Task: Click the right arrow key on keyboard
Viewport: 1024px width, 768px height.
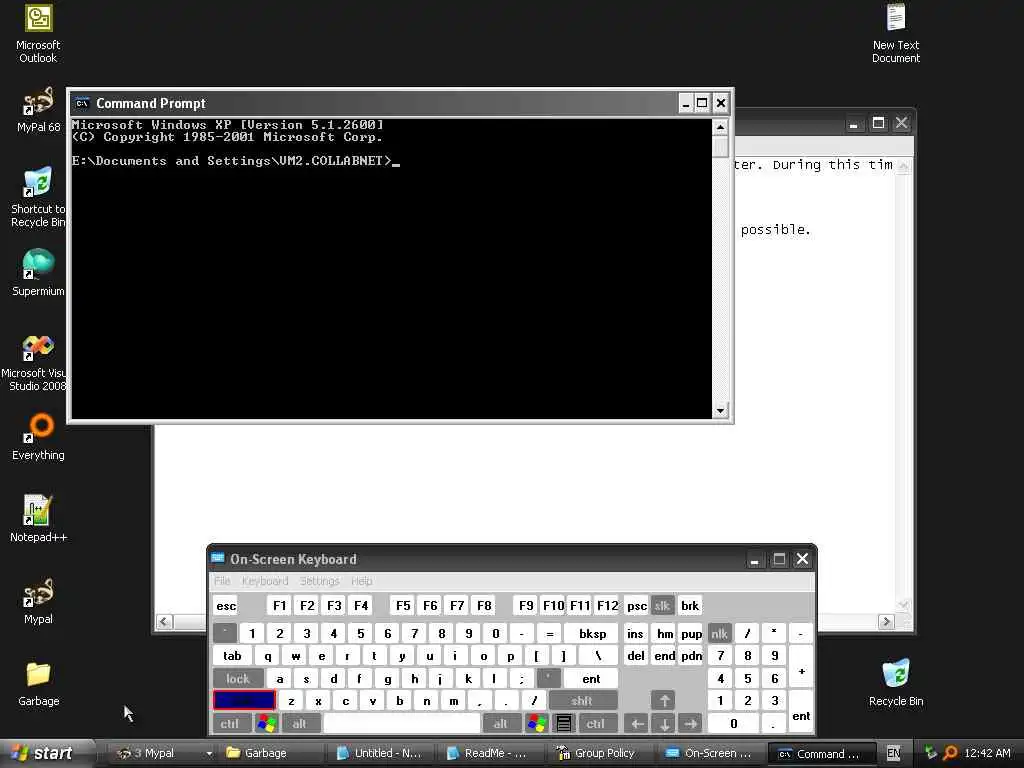Action: [690, 723]
